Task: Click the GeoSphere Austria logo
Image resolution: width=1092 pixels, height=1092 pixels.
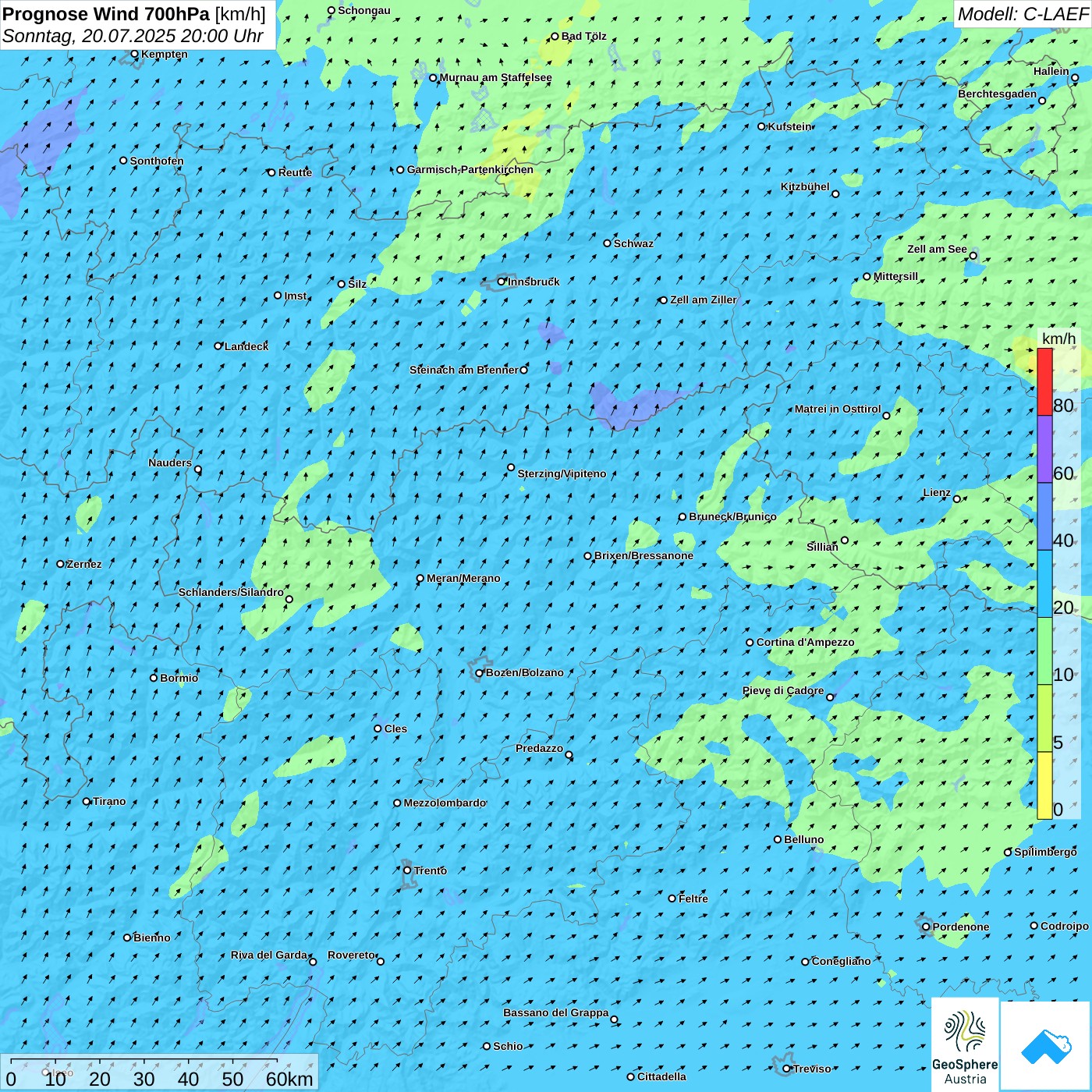Action: 965,1044
